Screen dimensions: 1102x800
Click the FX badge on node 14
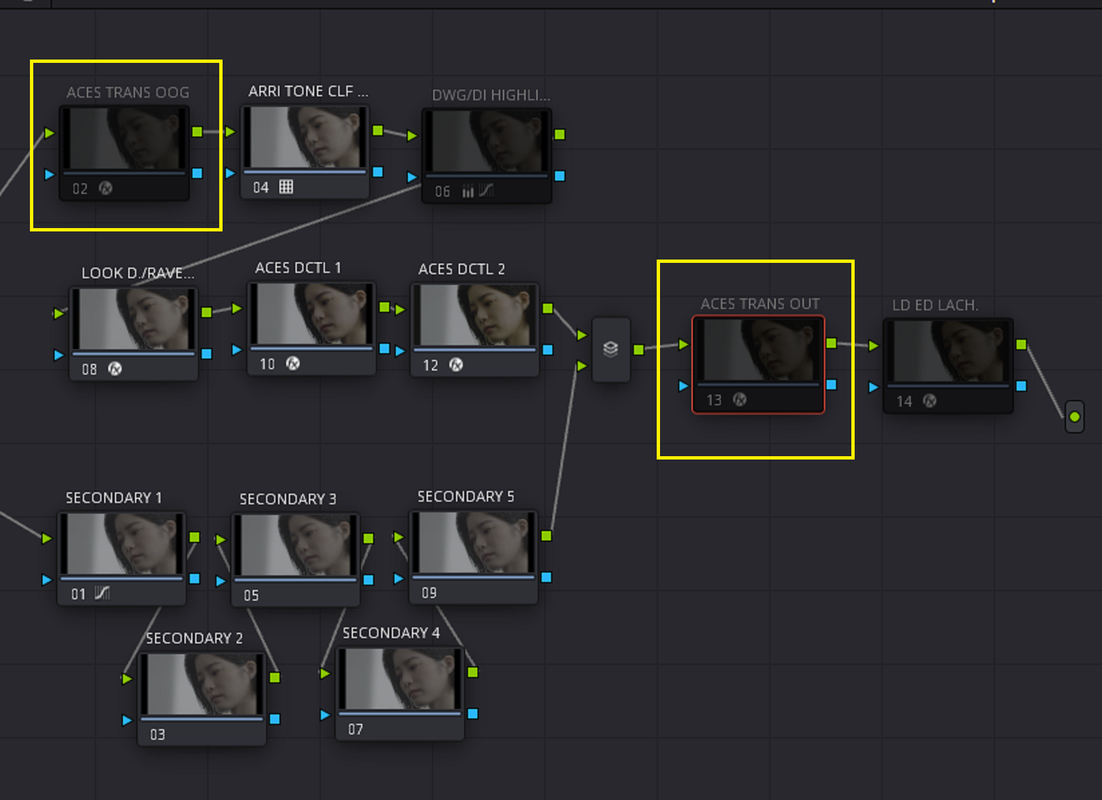(x=930, y=401)
